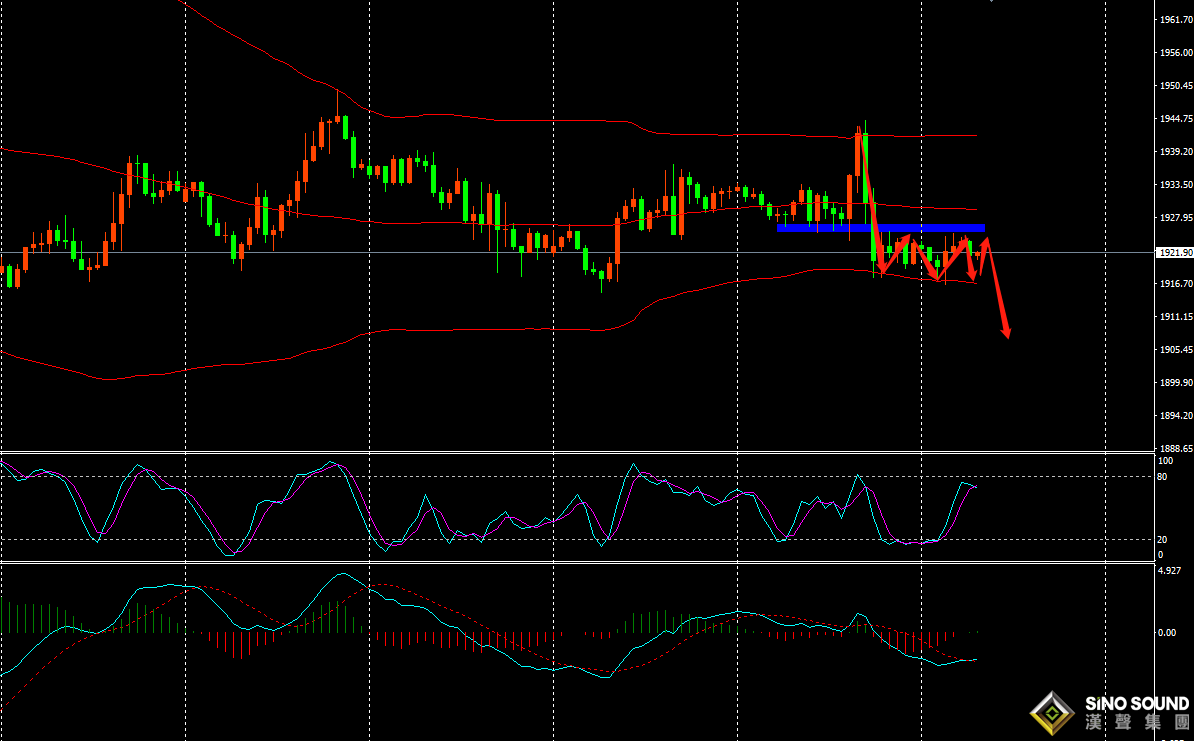Click the MACD zero level label 0.00

point(1166,633)
